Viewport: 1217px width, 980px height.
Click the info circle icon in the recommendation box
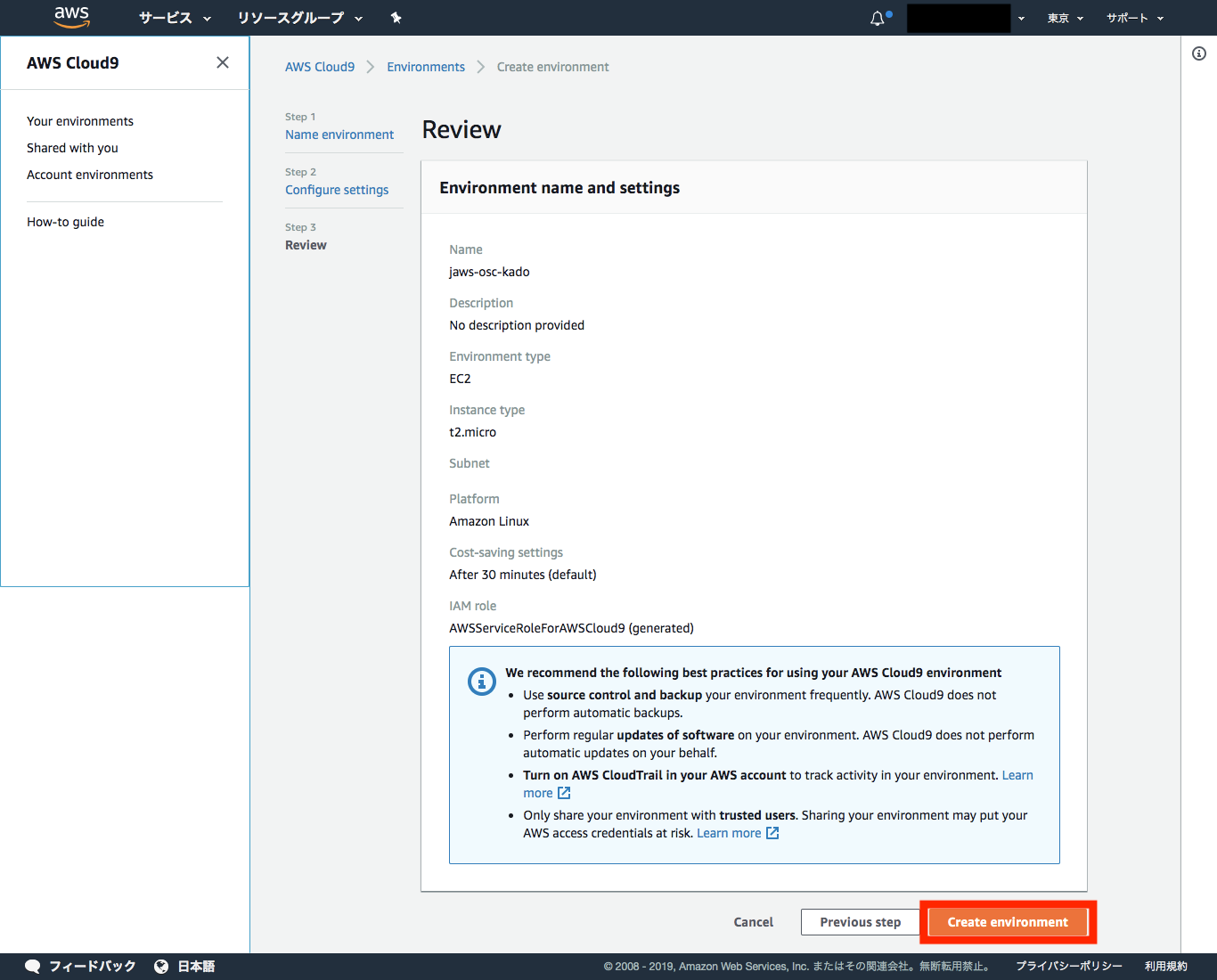point(482,682)
